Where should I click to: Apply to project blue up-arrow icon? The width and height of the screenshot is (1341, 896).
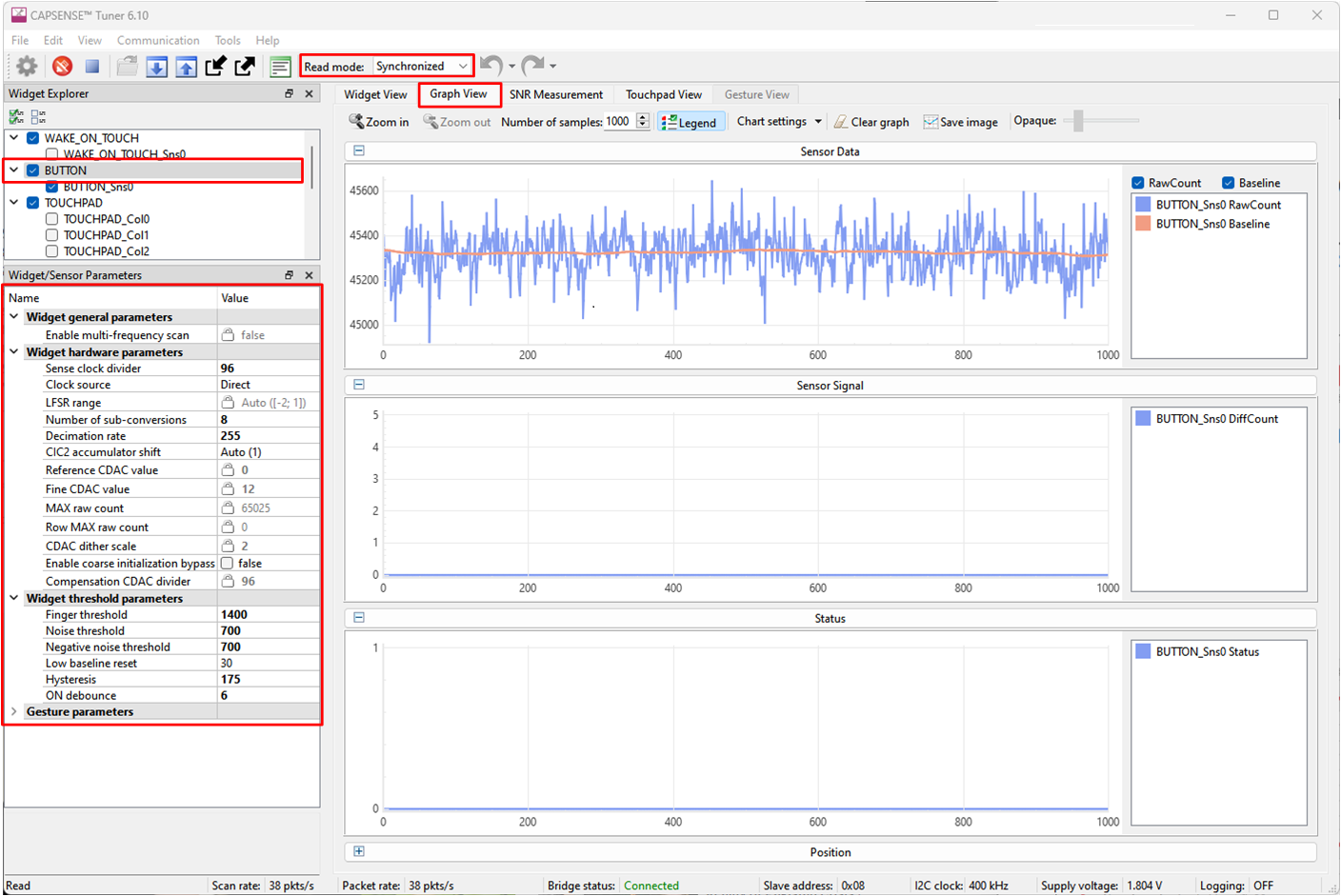pos(187,66)
